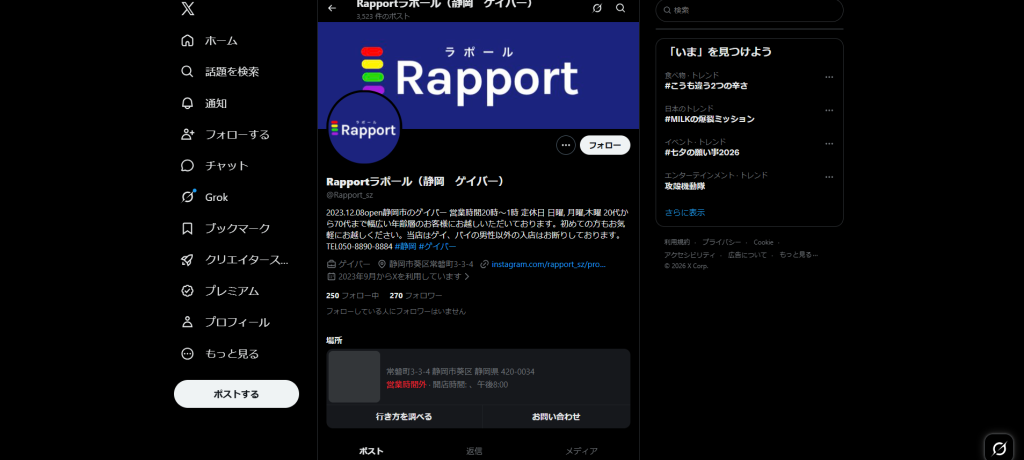The width and height of the screenshot is (1024, 460).
Task: Go back with the arrow icon
Action: point(332,8)
